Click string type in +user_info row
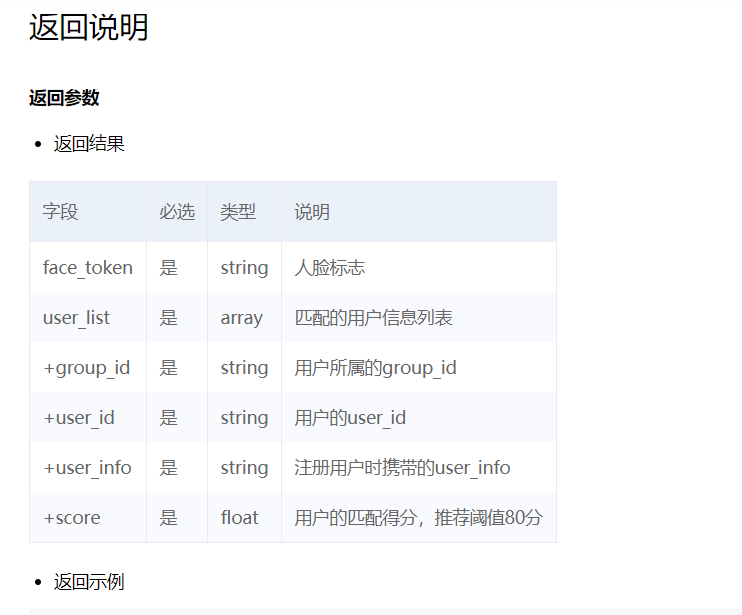 (x=244, y=468)
